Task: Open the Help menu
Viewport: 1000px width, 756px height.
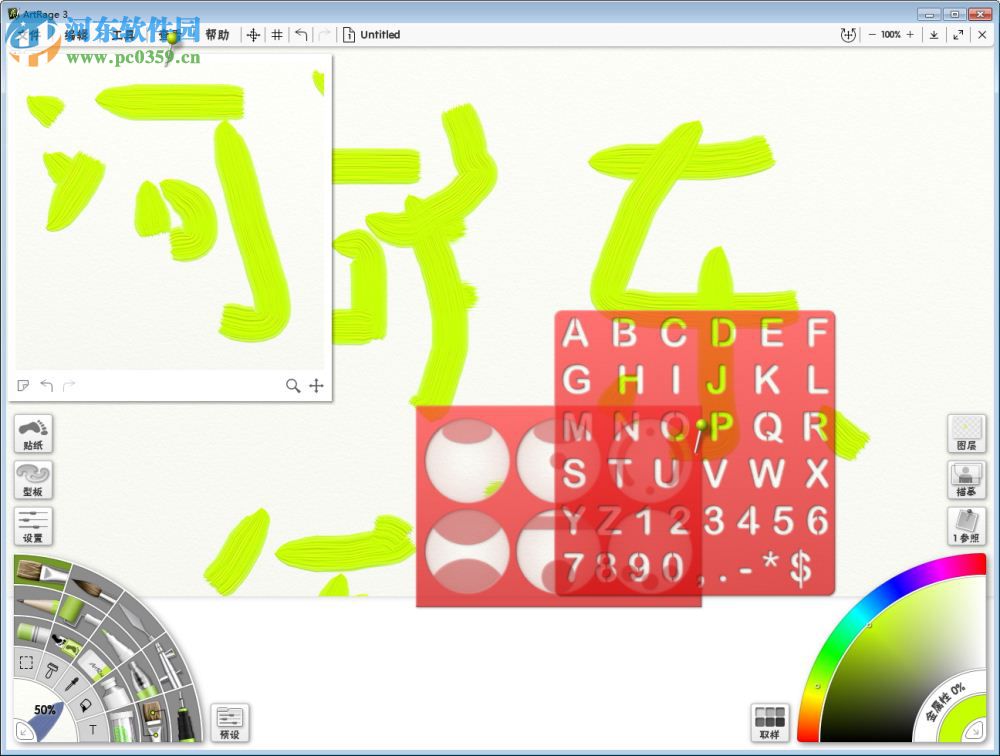Action: pos(219,35)
